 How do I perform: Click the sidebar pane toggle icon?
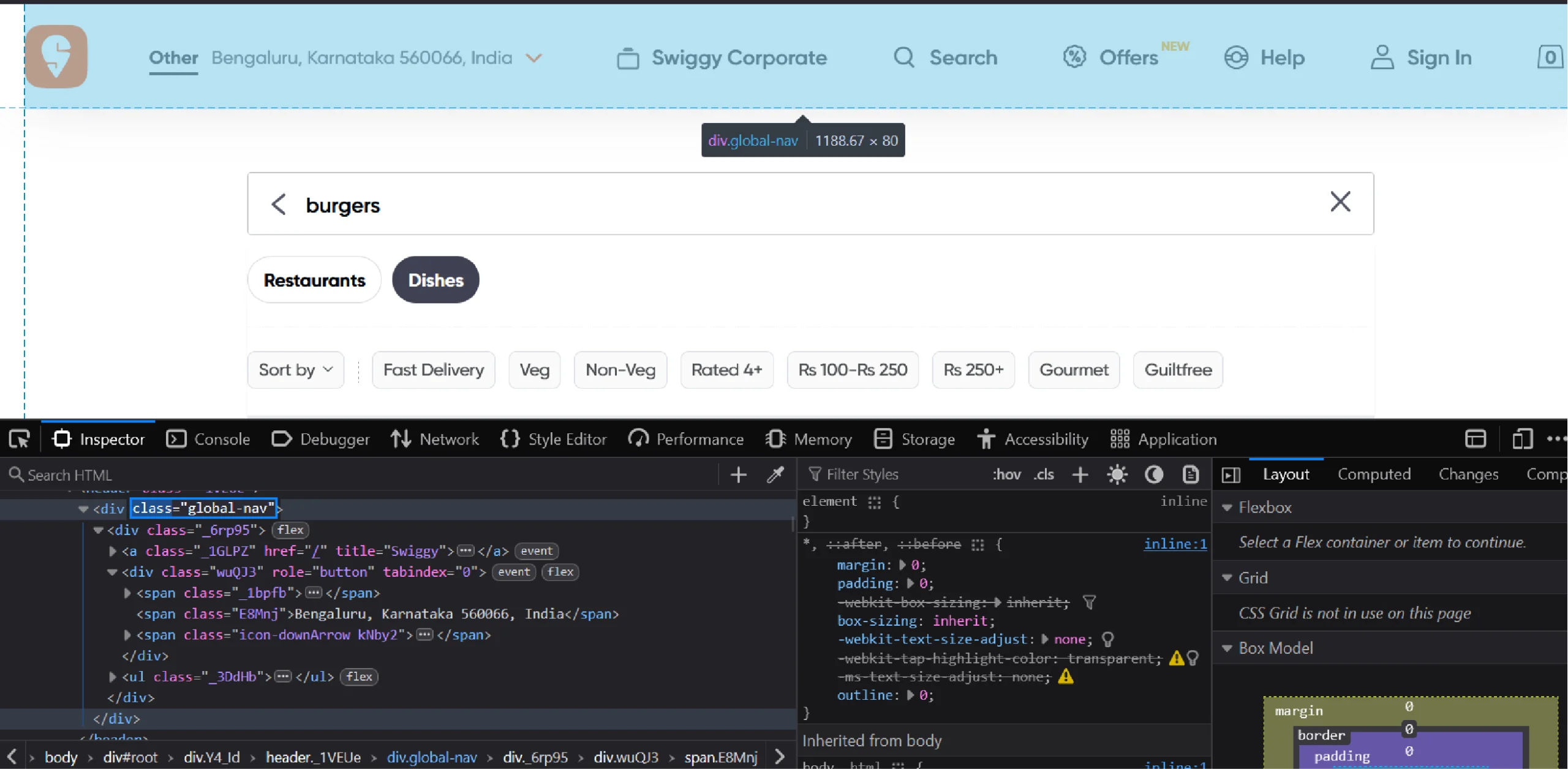coord(1231,475)
